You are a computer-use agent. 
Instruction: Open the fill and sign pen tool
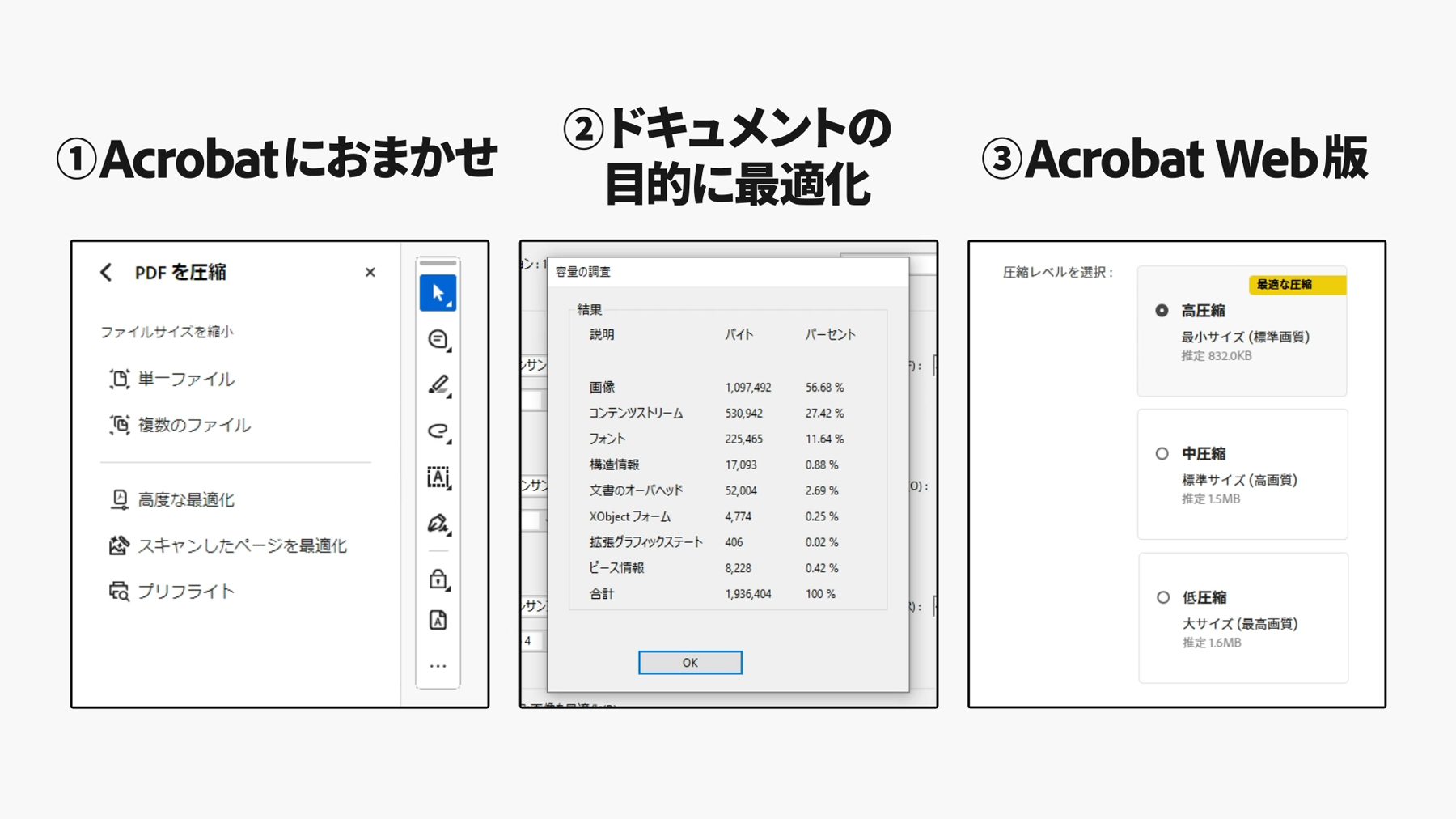click(438, 524)
